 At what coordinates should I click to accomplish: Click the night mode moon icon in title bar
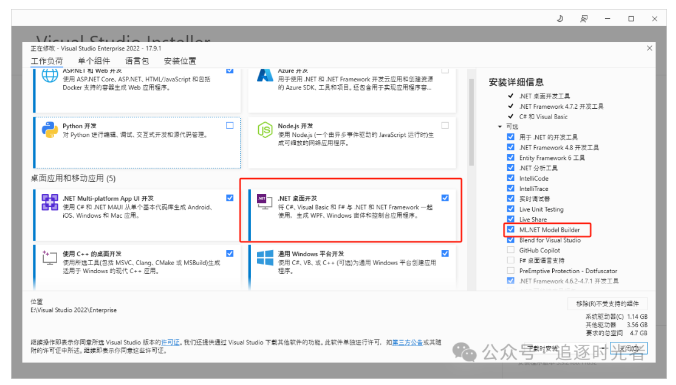coord(560,19)
